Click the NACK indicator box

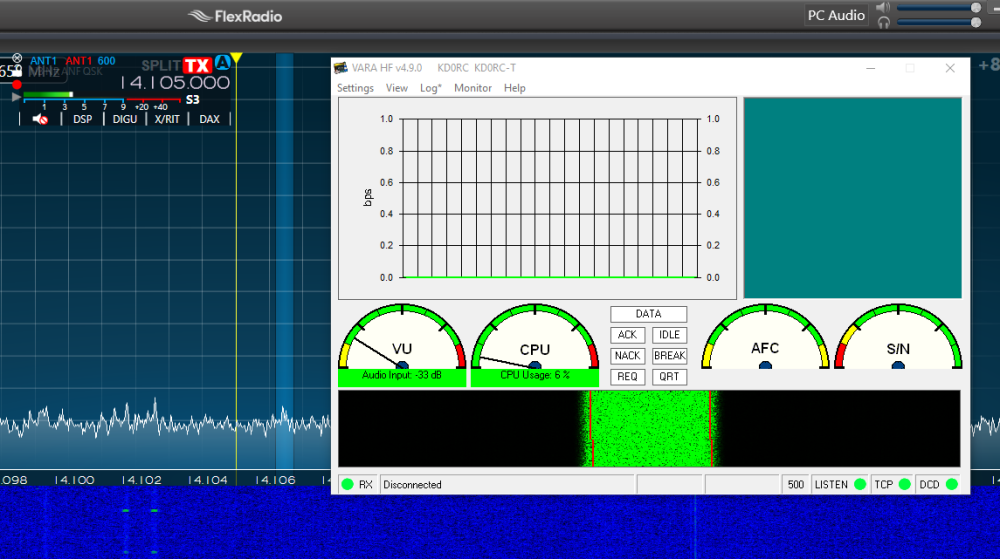[x=628, y=356]
